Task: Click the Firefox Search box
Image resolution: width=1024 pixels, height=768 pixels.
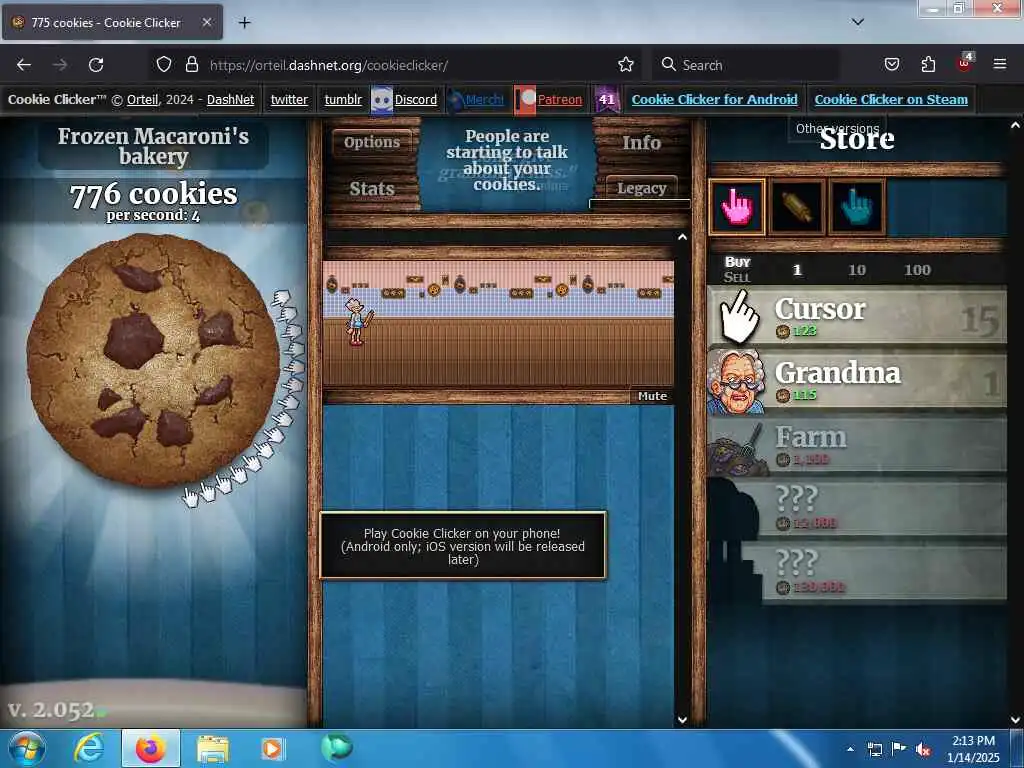Action: [746, 65]
